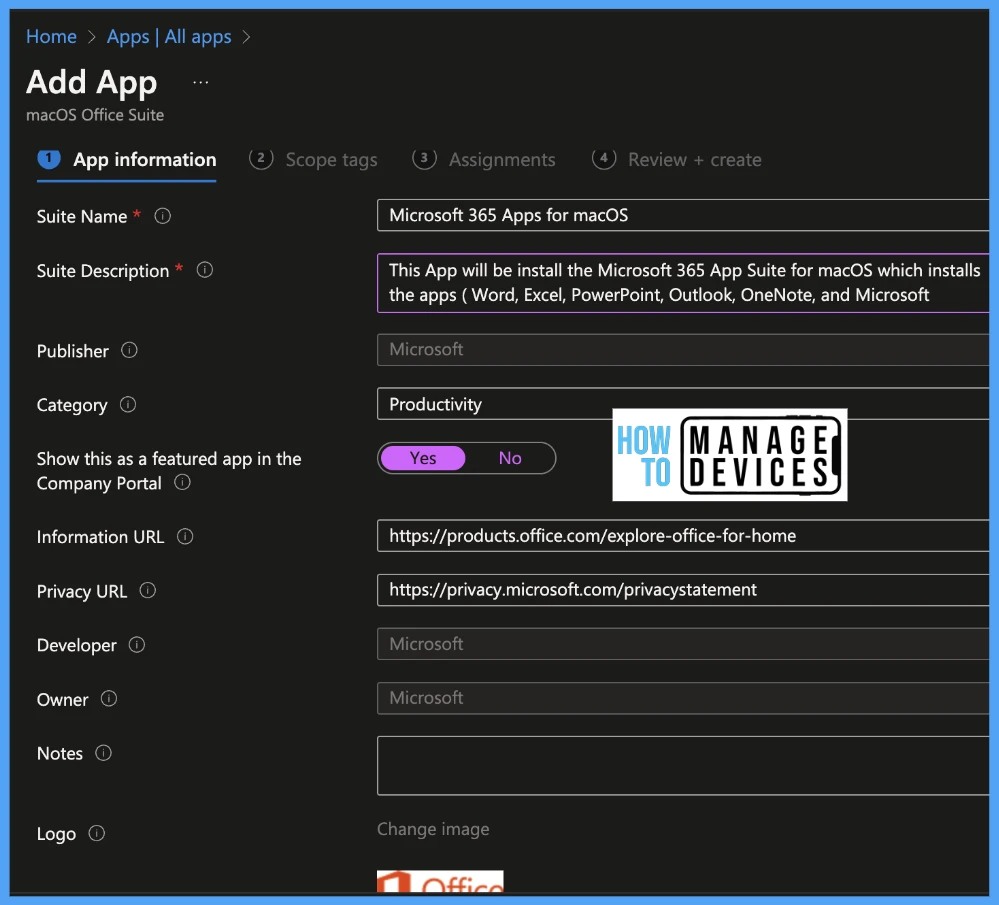Click the Developer info icon
This screenshot has width=999, height=905.
click(x=137, y=645)
